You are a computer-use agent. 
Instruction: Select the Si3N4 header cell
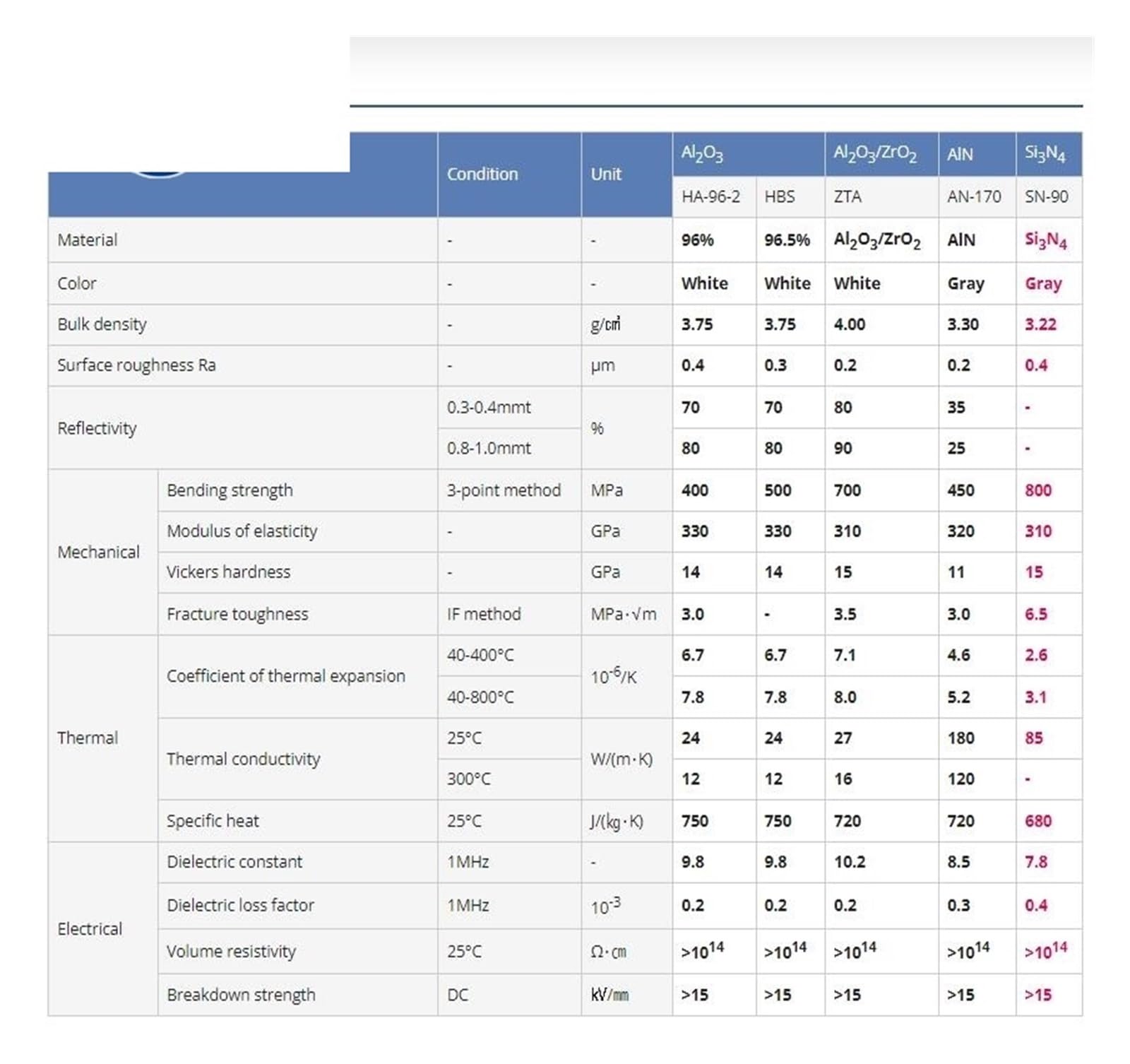tap(1049, 154)
